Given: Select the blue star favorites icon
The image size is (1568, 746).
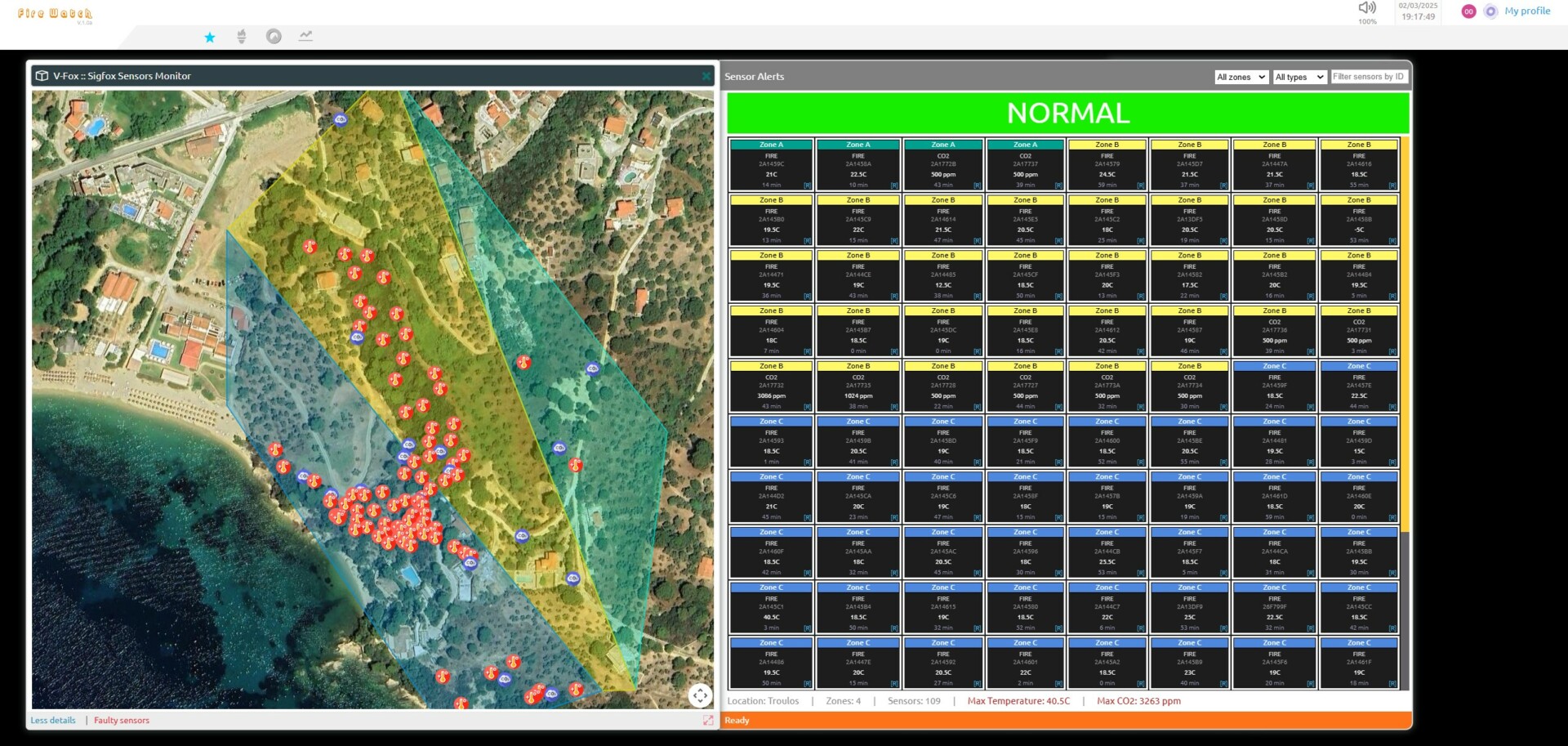Looking at the screenshot, I should [210, 36].
